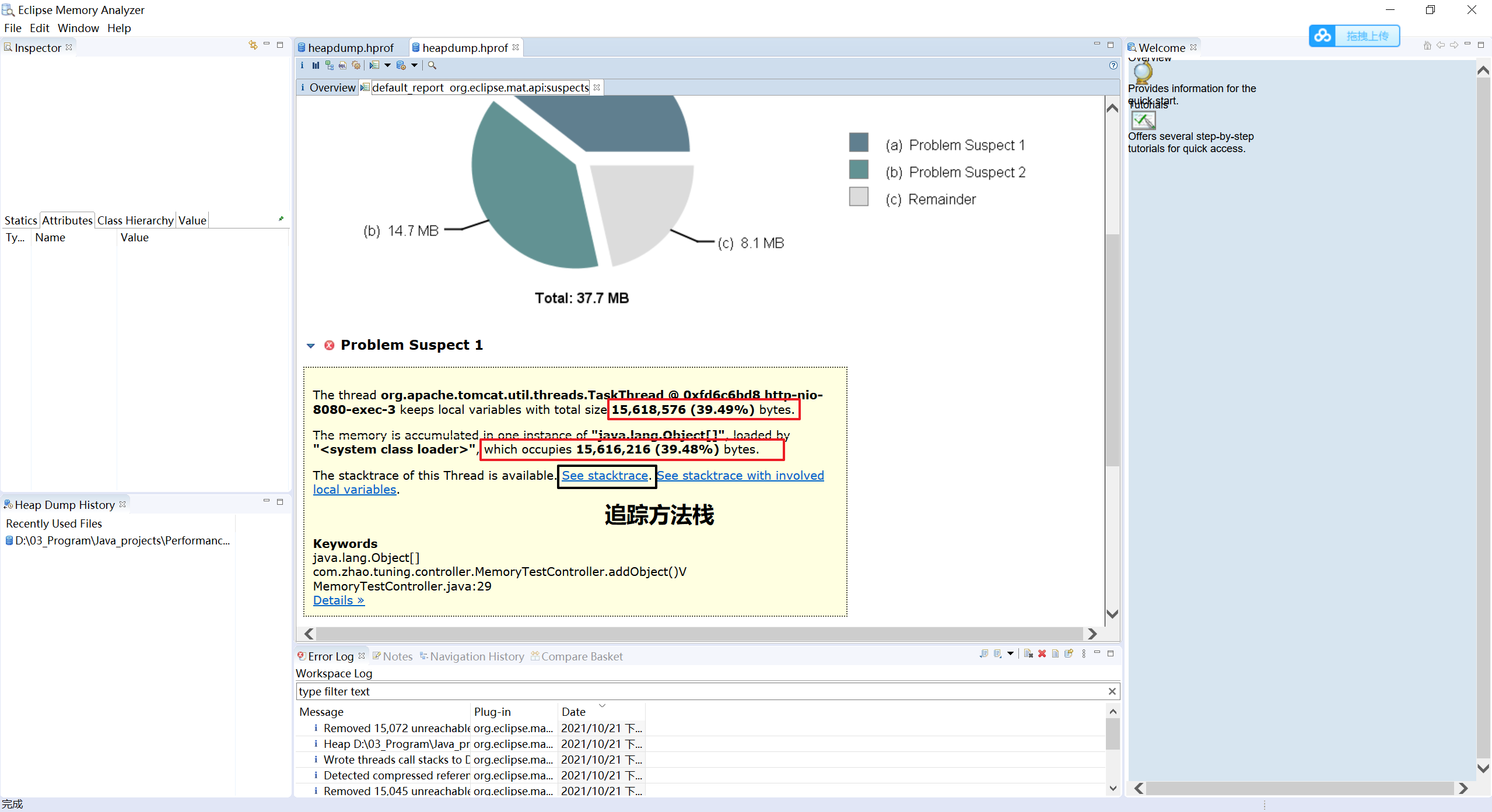Minimize the Heap Dump History panel
Screen dimensions: 1492x812
click(267, 501)
